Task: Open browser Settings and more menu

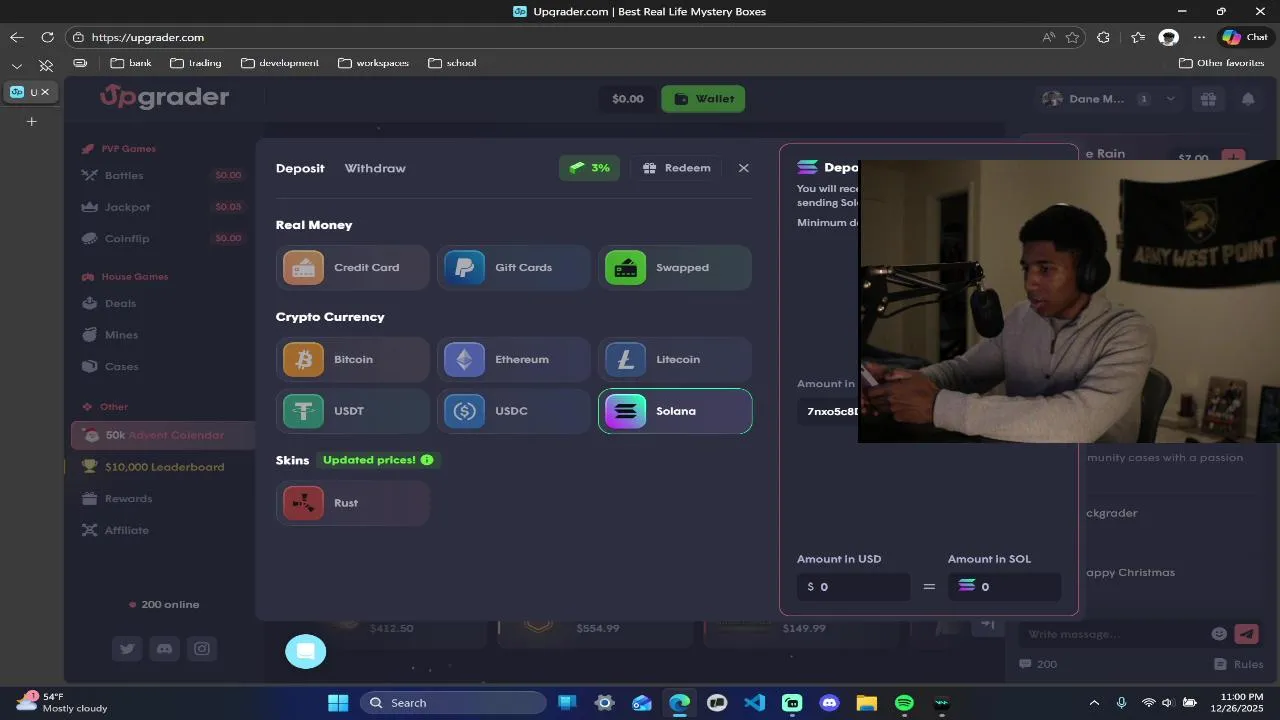Action: point(1200,37)
